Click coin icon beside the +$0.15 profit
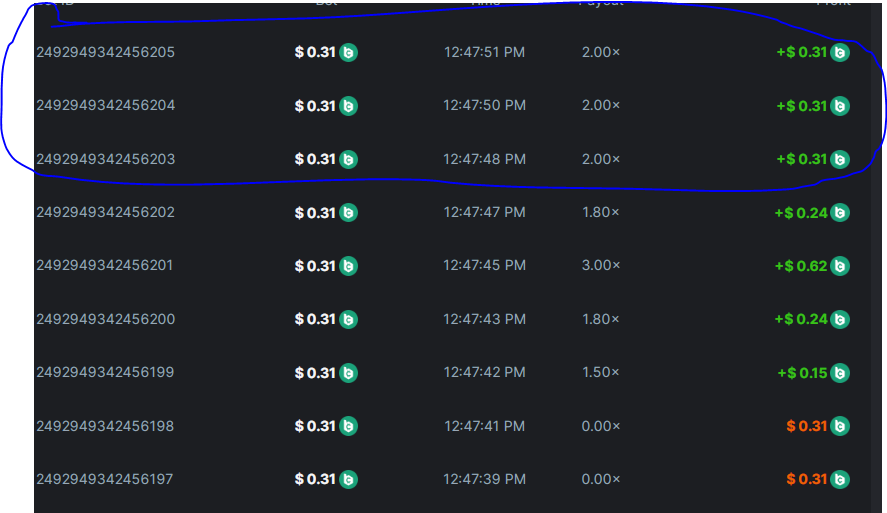887x513 pixels. (x=840, y=373)
